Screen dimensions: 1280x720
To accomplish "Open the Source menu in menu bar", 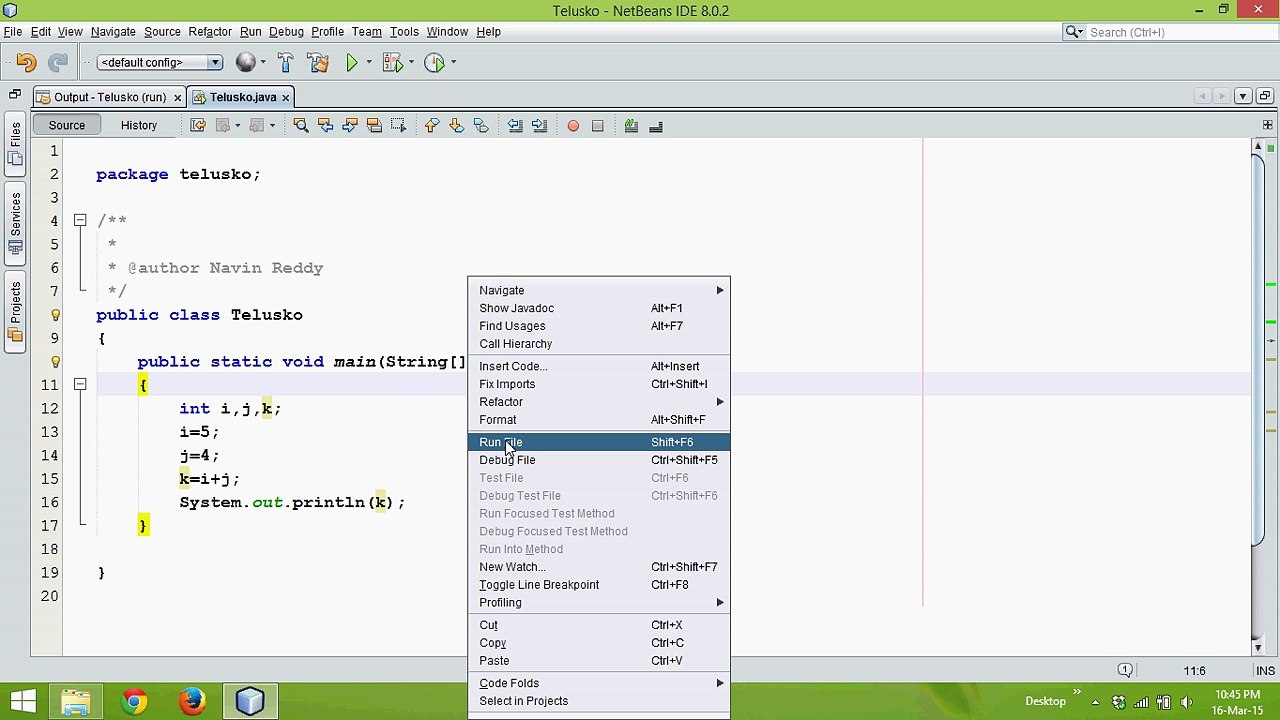I will pos(162,32).
